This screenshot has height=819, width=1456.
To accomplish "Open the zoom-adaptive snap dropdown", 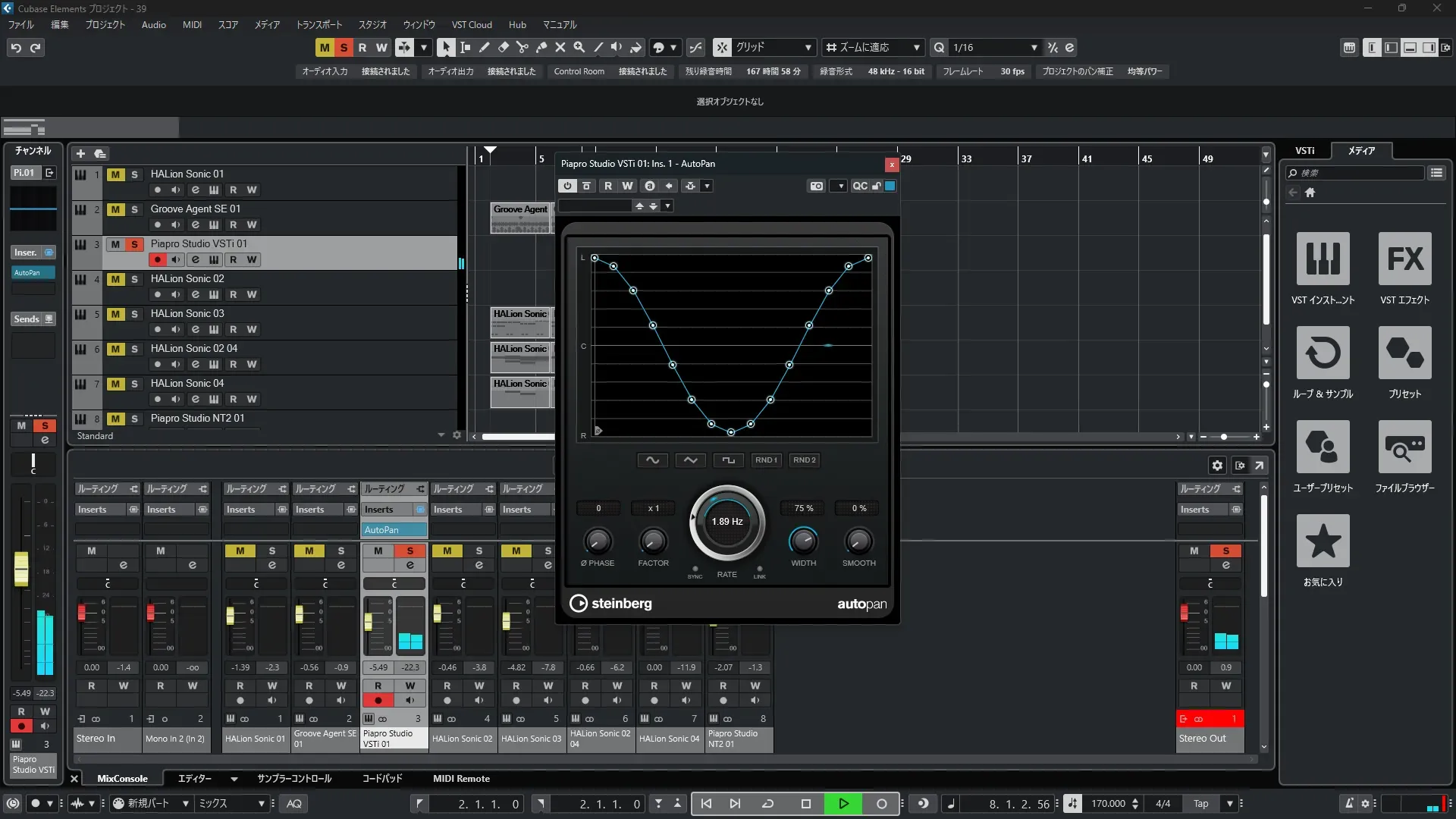I will (916, 47).
